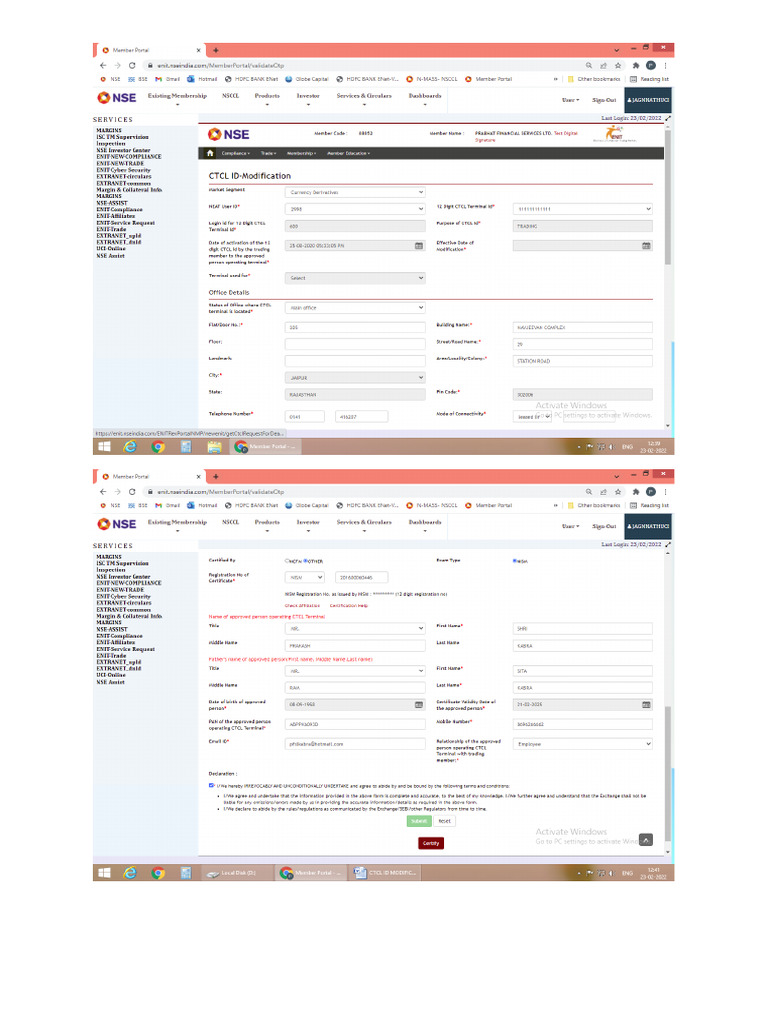Image resolution: width=768 pixels, height=1024 pixels.
Task: Select the NISM radio for Exam Type
Action: pyautogui.click(x=515, y=561)
